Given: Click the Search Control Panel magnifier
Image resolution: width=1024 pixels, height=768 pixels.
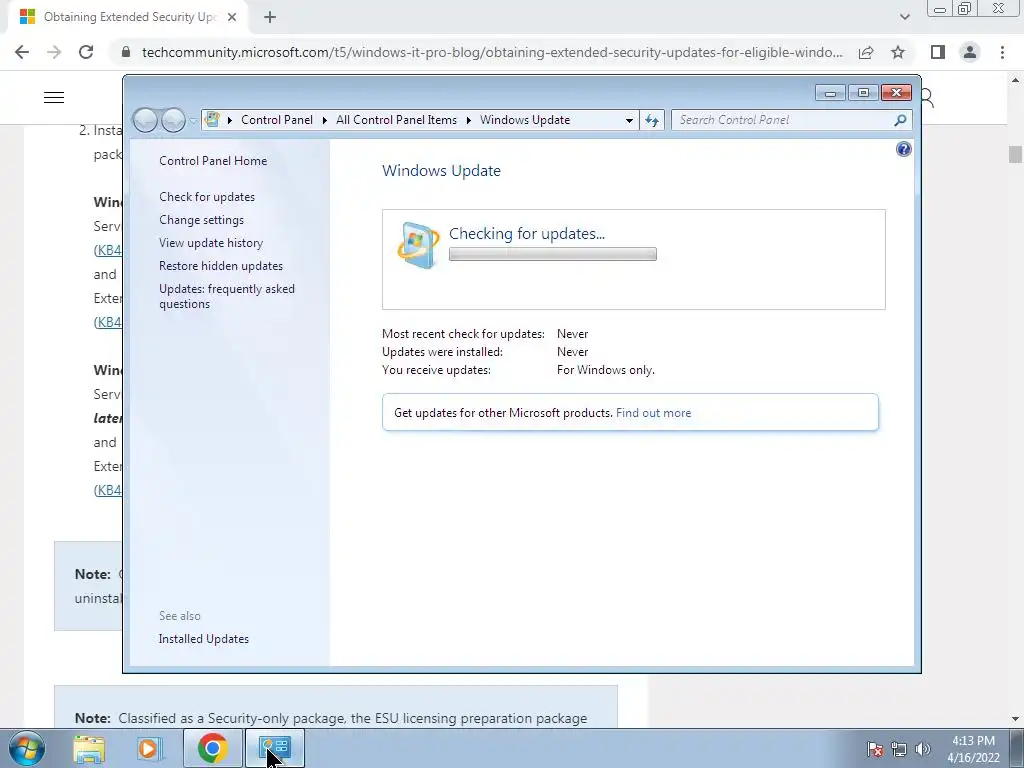Looking at the screenshot, I should point(900,120).
